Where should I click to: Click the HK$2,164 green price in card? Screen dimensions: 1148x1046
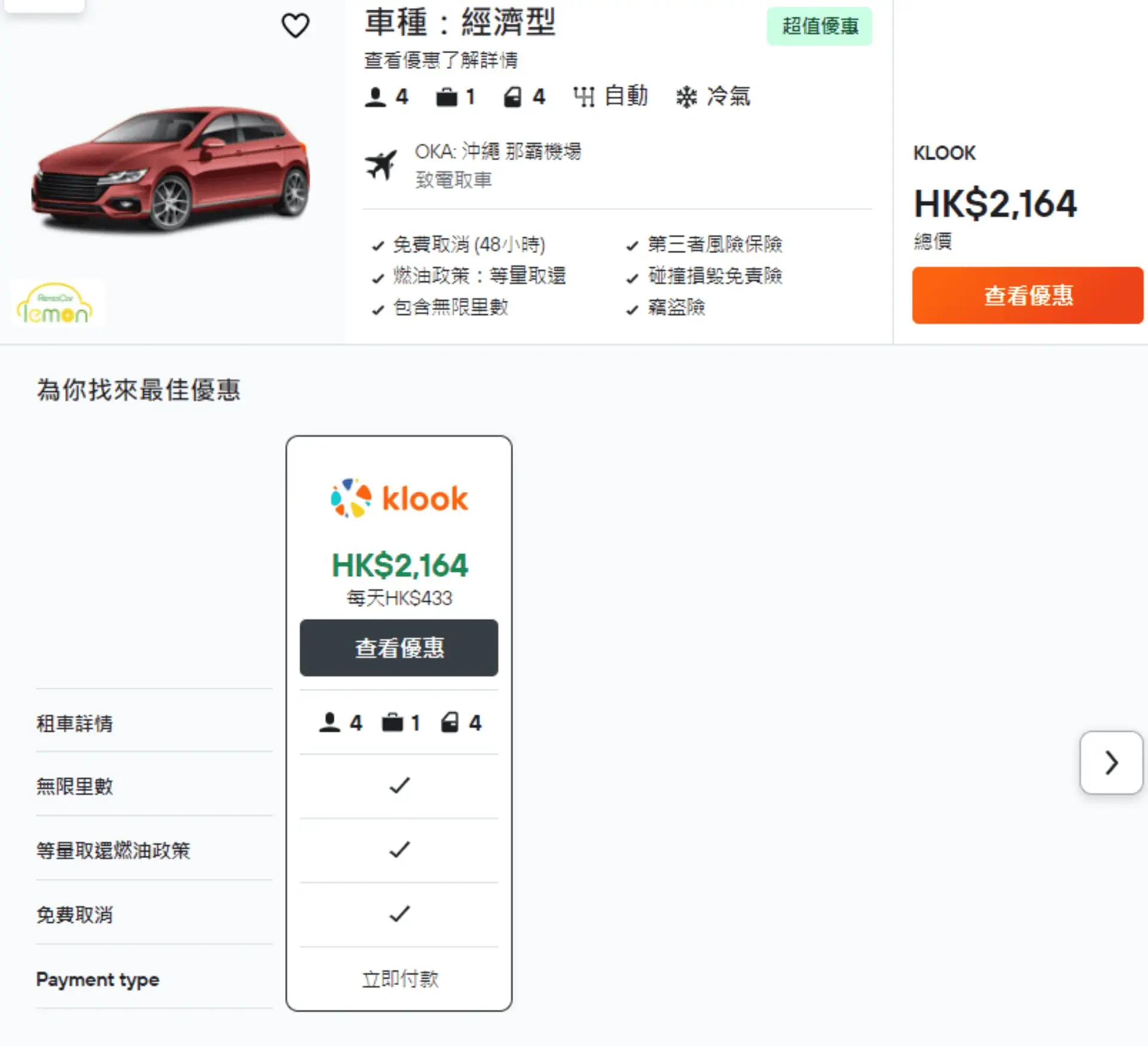pos(399,565)
